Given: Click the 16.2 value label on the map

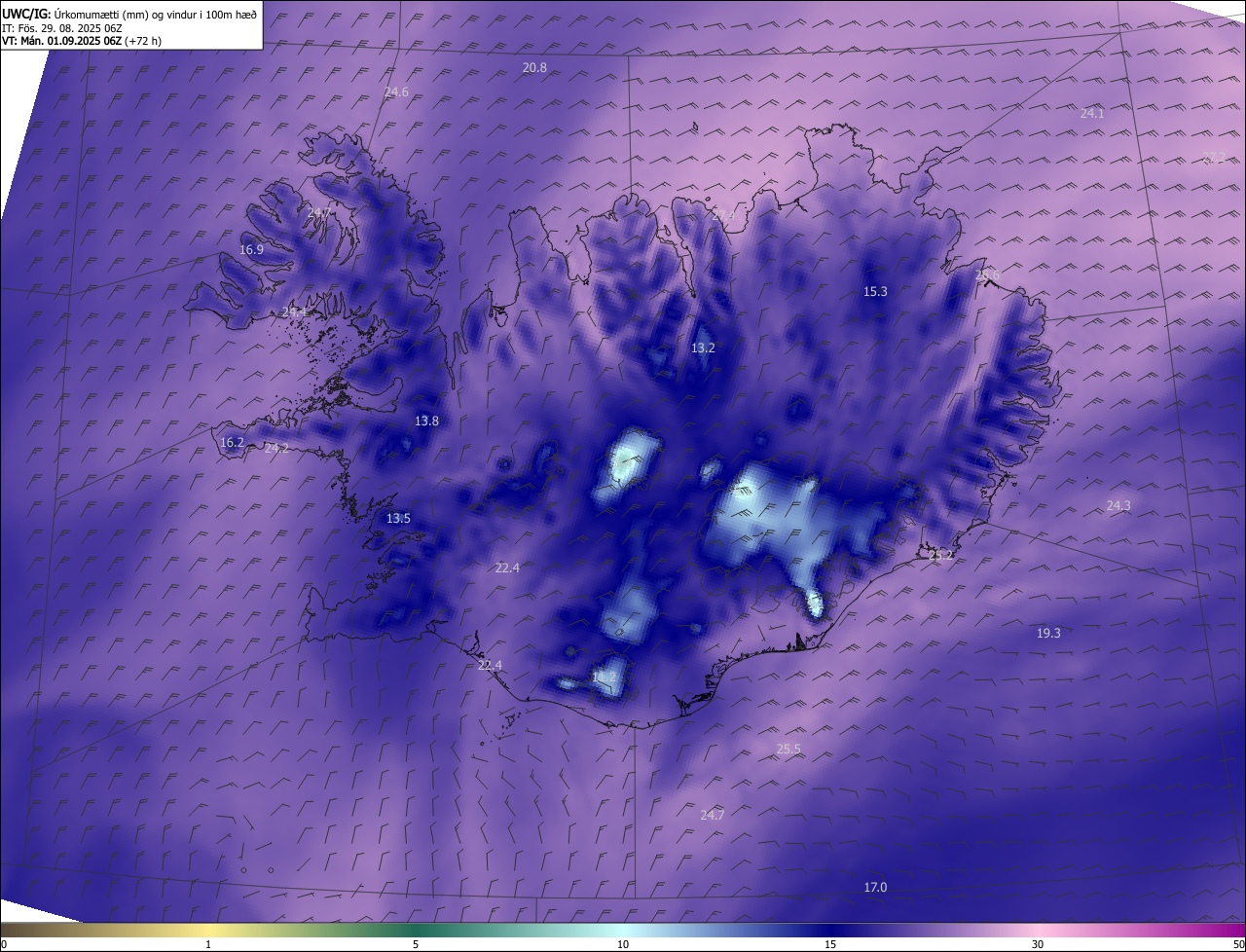Looking at the screenshot, I should [232, 443].
